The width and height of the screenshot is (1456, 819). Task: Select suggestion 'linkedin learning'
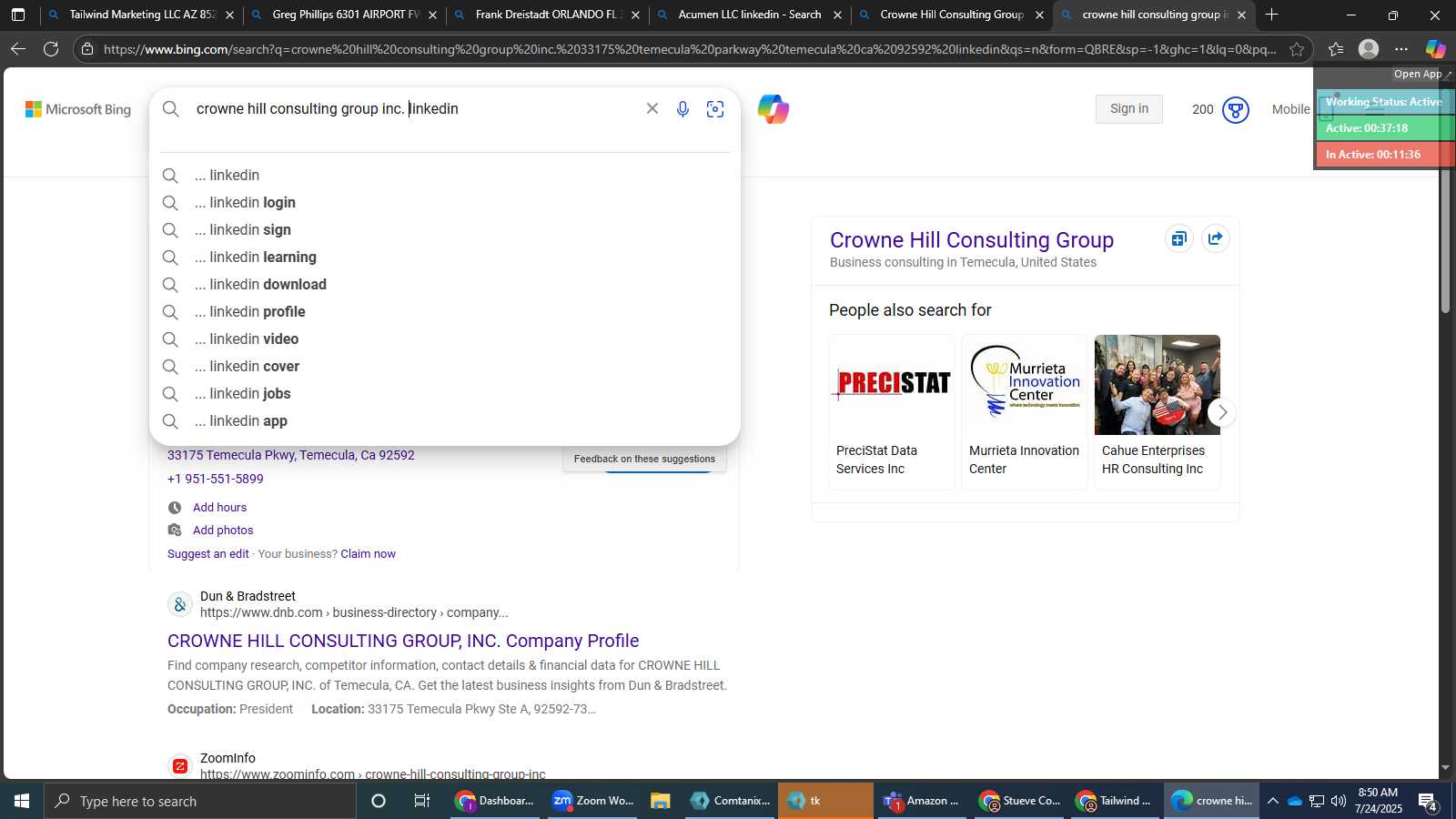445,257
